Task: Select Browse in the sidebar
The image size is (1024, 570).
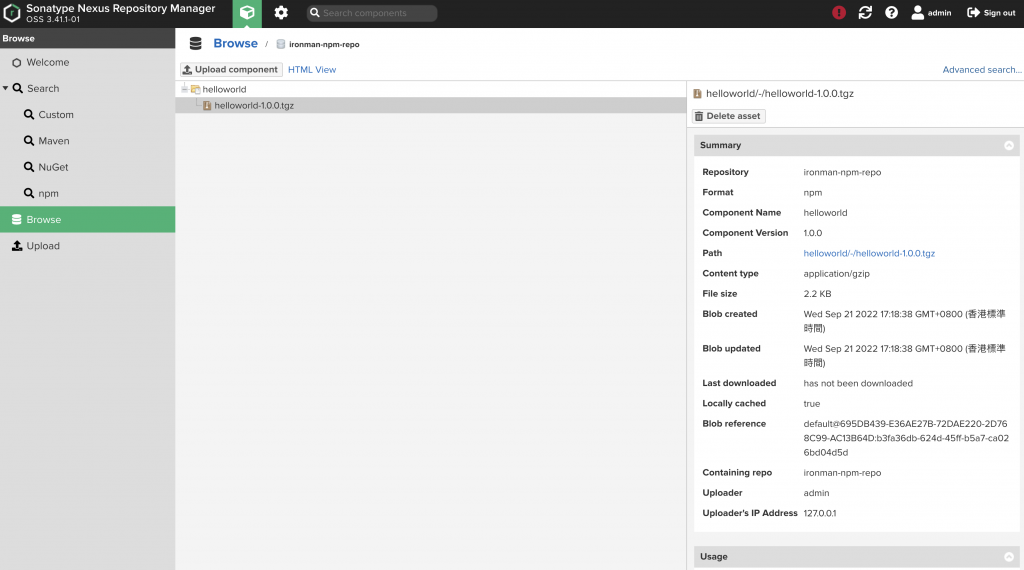Action: point(88,219)
